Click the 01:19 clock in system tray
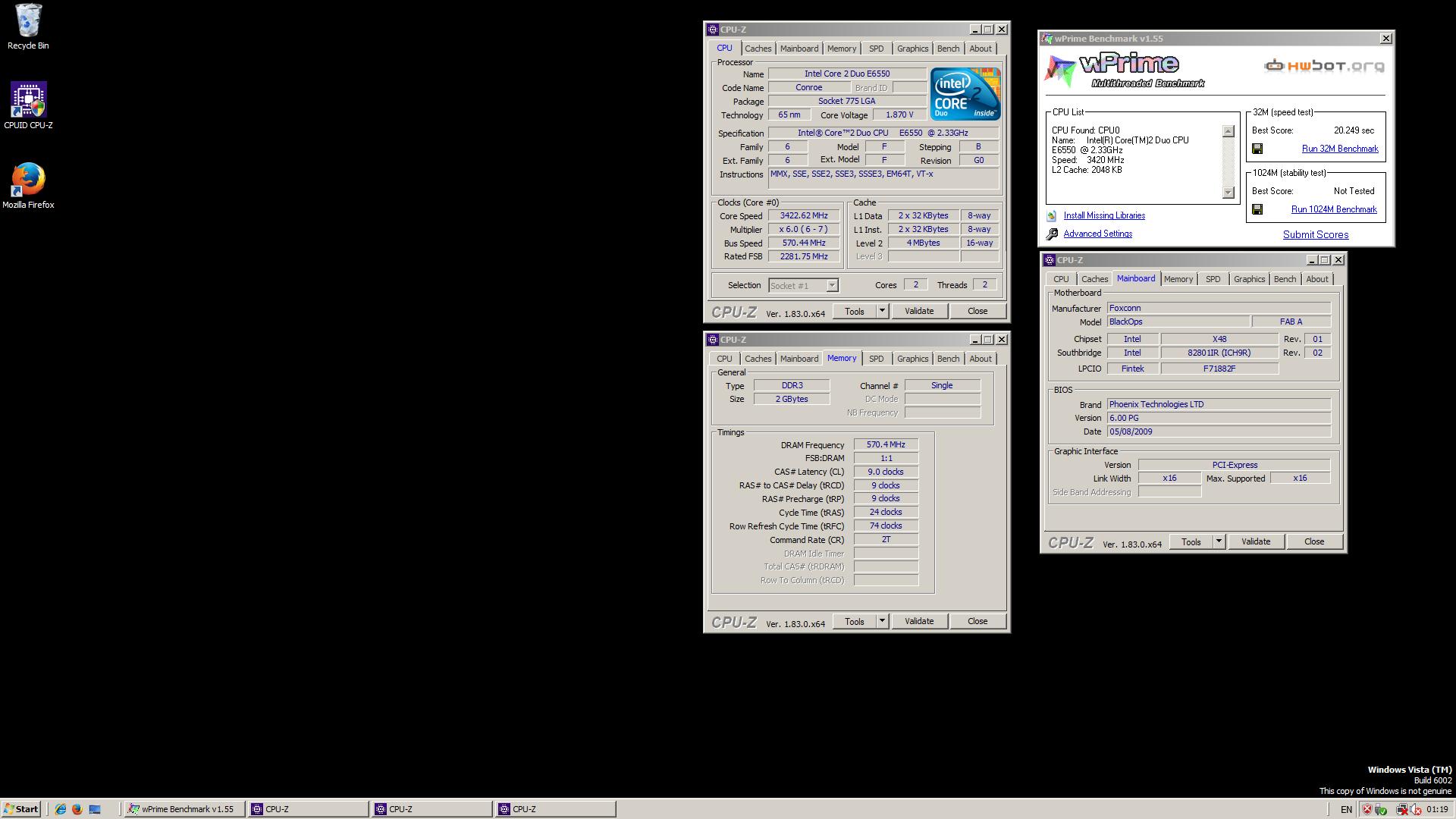1456x819 pixels. [x=1437, y=809]
